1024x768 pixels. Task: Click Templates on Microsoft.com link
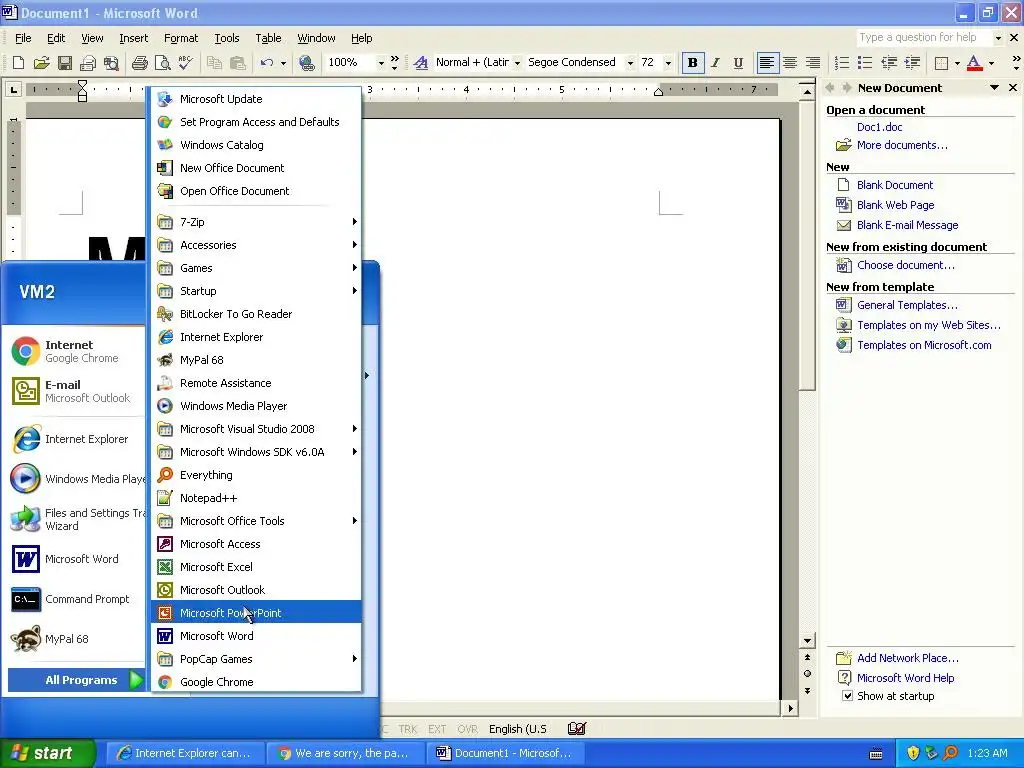tap(924, 345)
